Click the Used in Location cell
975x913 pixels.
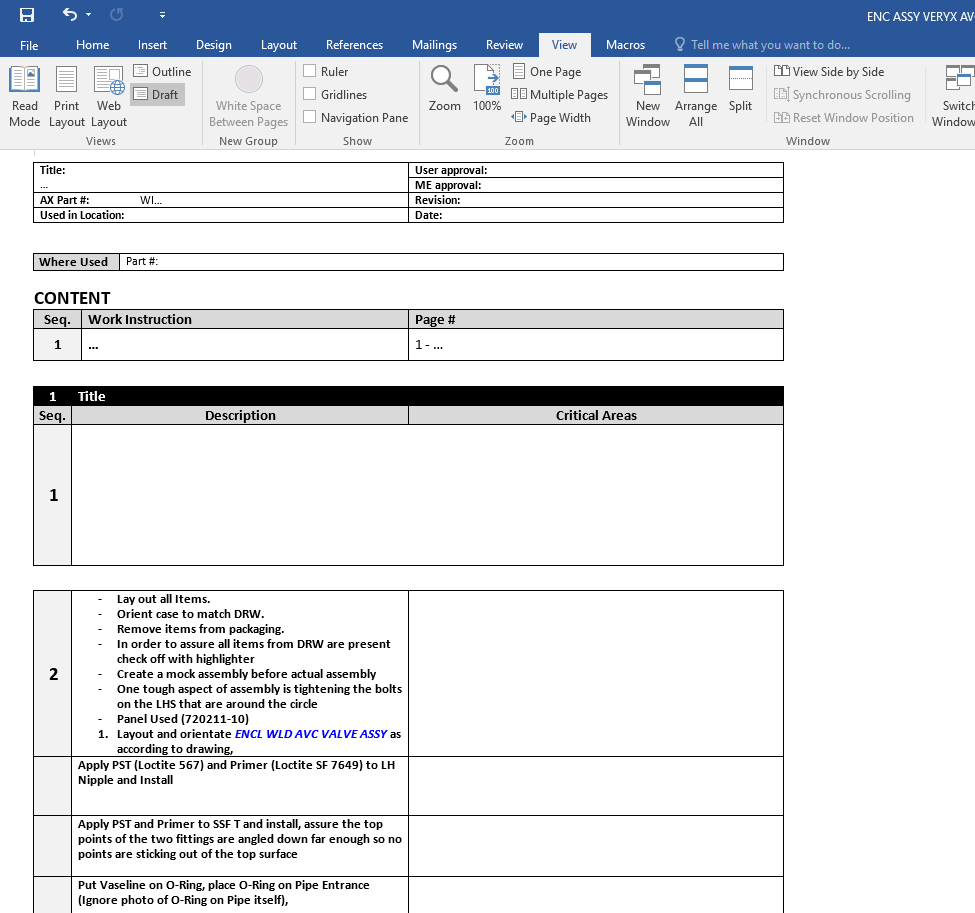(x=221, y=215)
